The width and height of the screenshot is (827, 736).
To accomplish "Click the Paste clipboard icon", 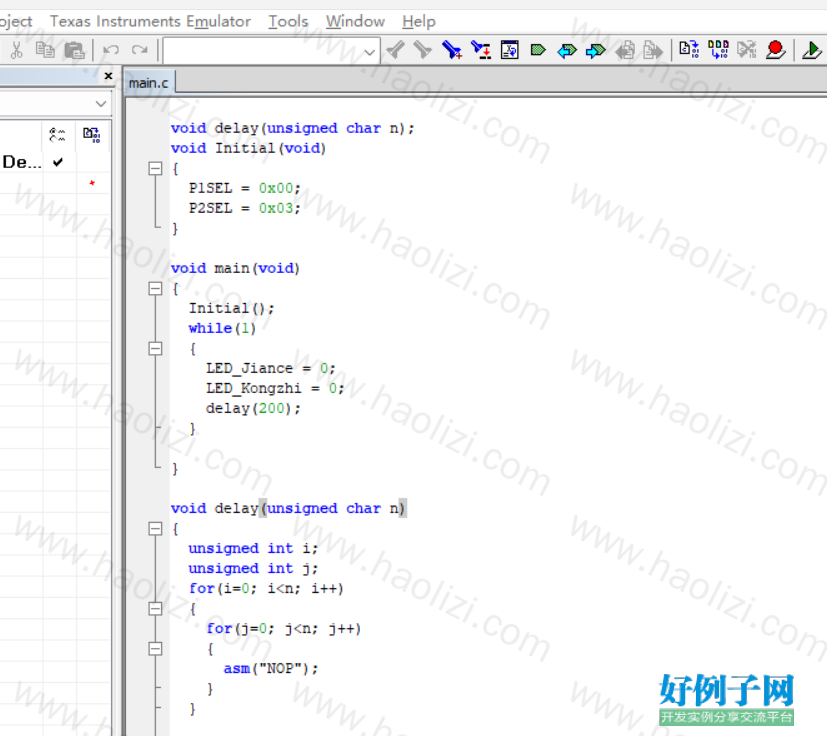I will (74, 51).
